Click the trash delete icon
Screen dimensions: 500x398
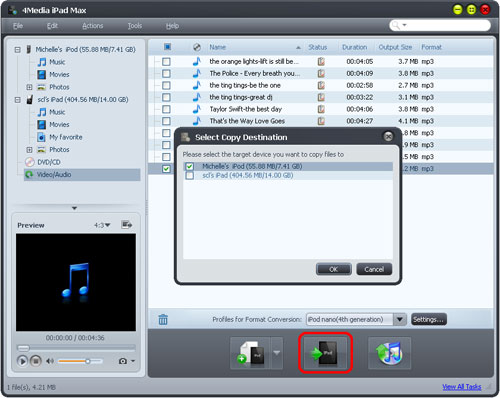pyautogui.click(x=163, y=319)
